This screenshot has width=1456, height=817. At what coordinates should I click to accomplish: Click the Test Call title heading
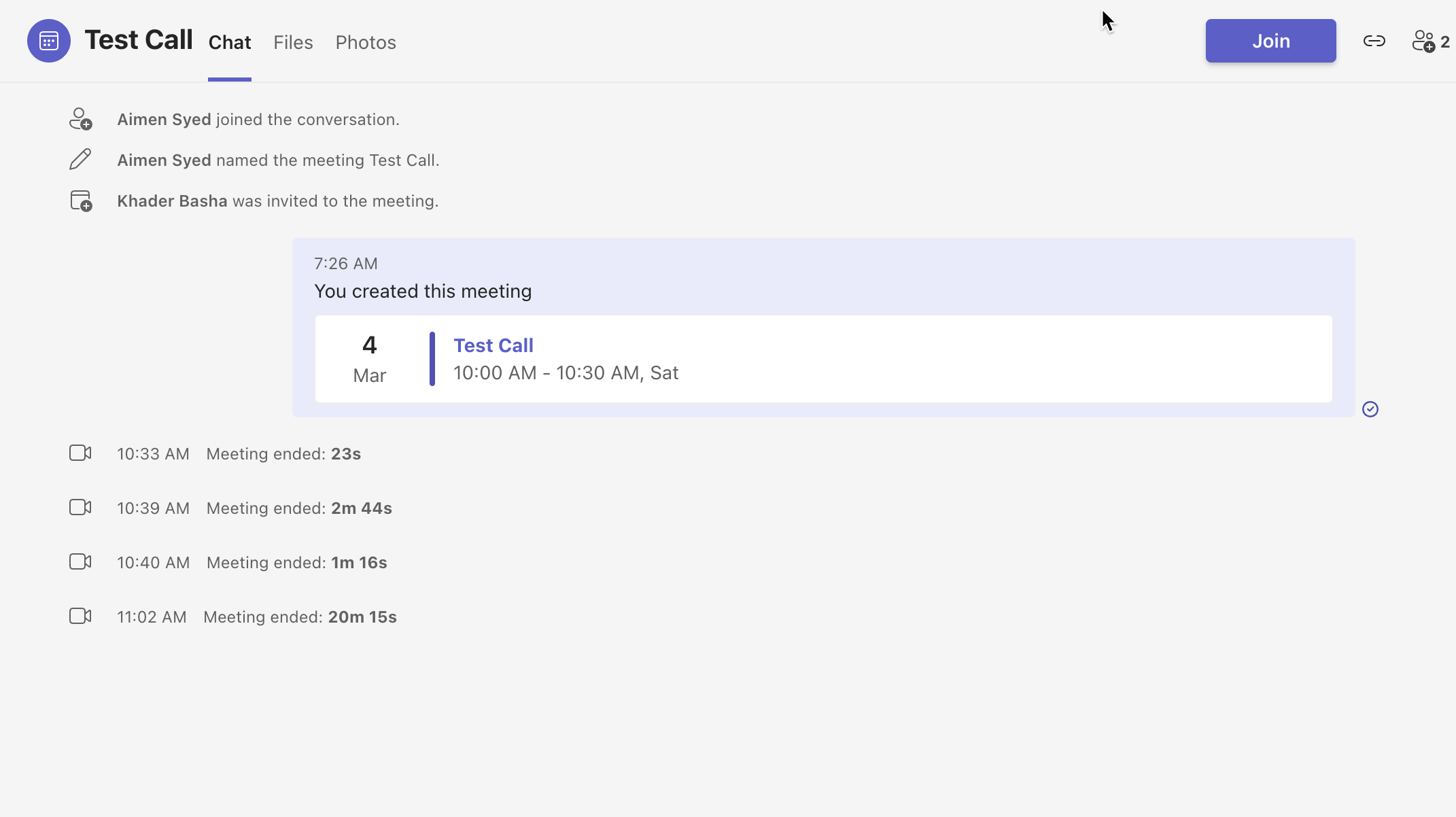click(x=139, y=40)
